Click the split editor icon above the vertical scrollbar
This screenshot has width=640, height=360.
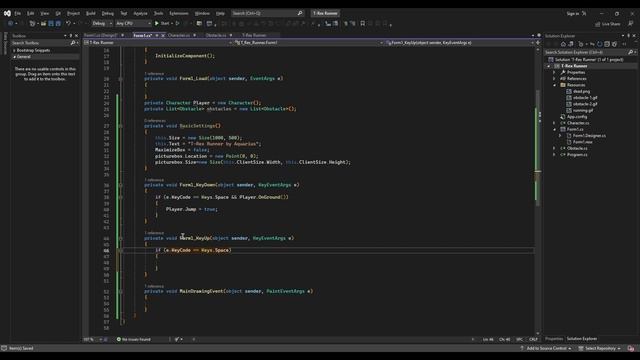coord(538,42)
